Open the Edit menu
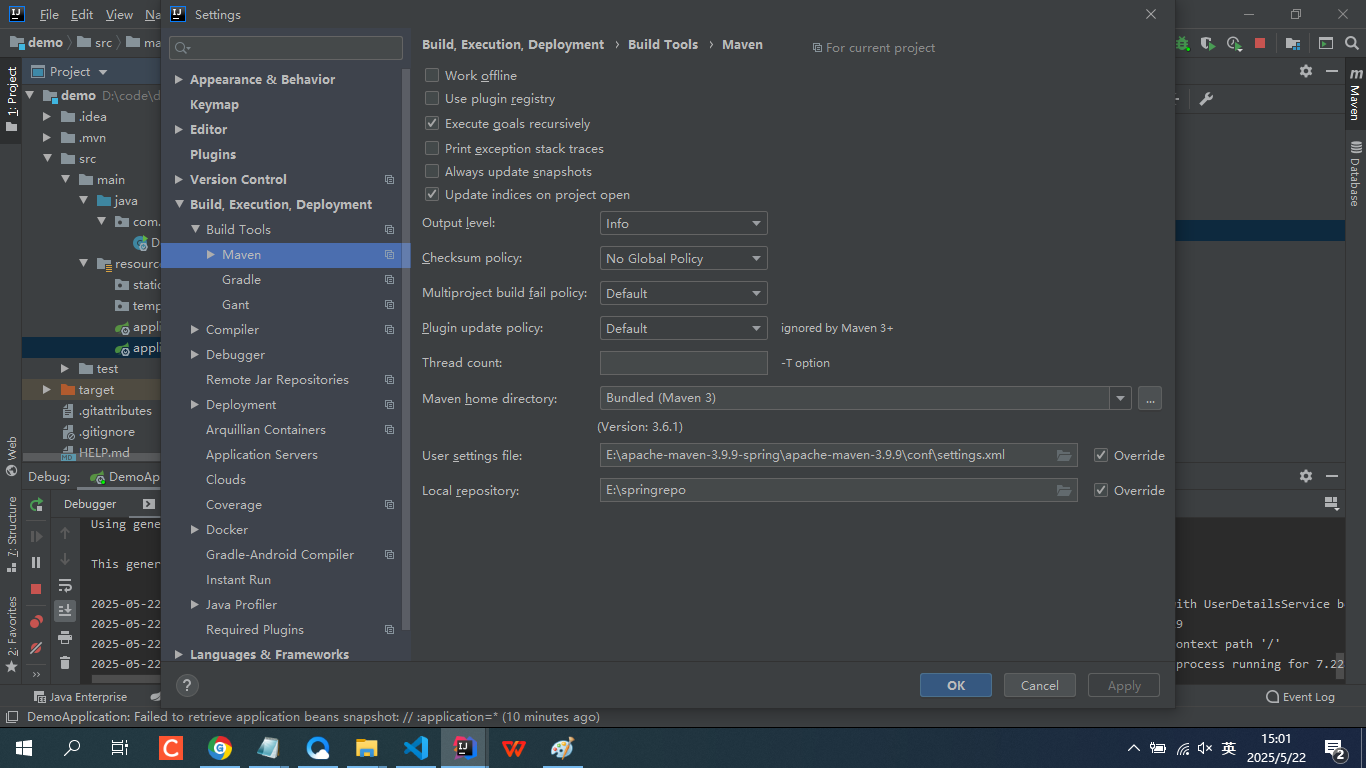The height and width of the screenshot is (768, 1366). [82, 15]
